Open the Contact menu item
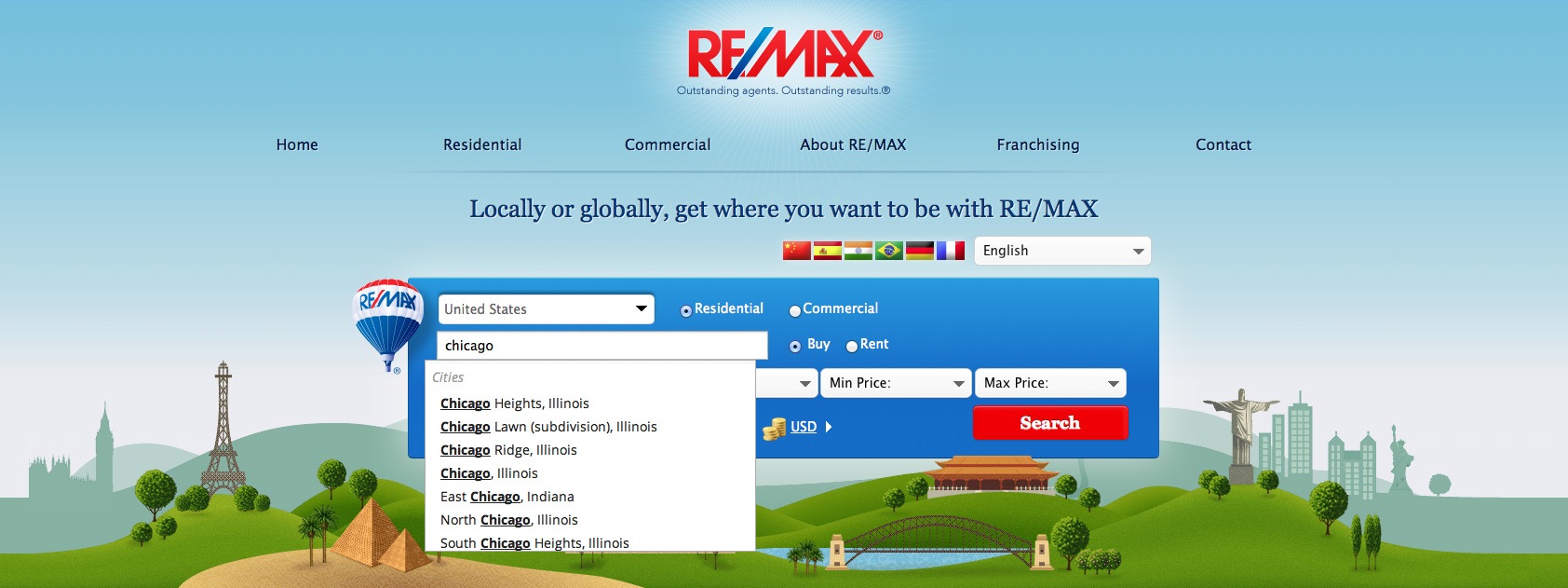Image resolution: width=1568 pixels, height=588 pixels. tap(1223, 144)
